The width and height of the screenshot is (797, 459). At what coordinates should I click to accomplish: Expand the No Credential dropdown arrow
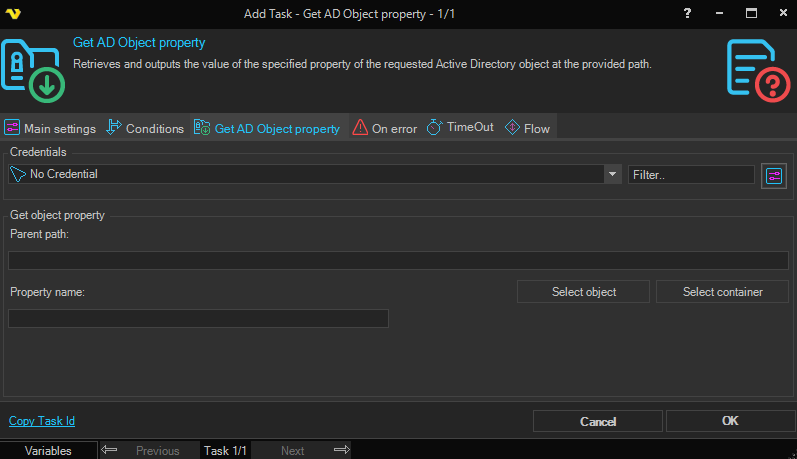click(612, 174)
